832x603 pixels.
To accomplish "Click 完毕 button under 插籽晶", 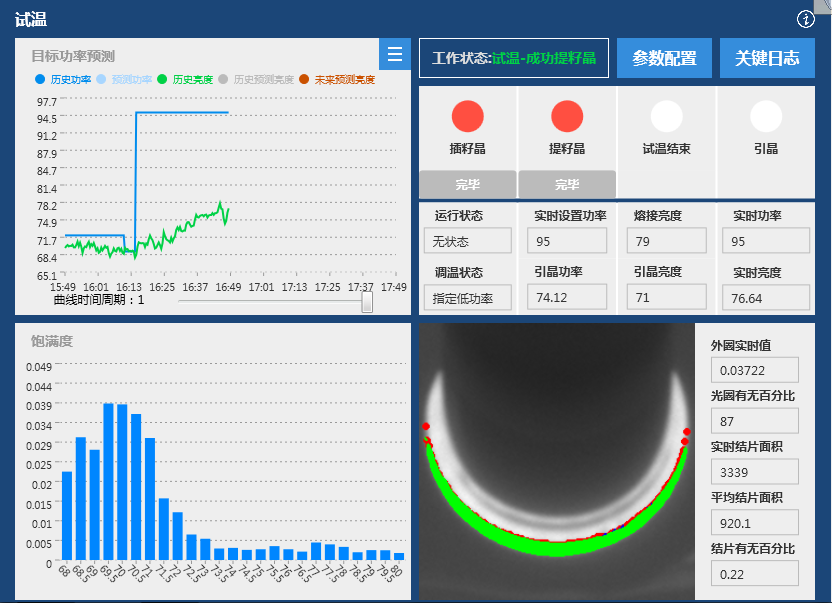I will pyautogui.click(x=467, y=185).
